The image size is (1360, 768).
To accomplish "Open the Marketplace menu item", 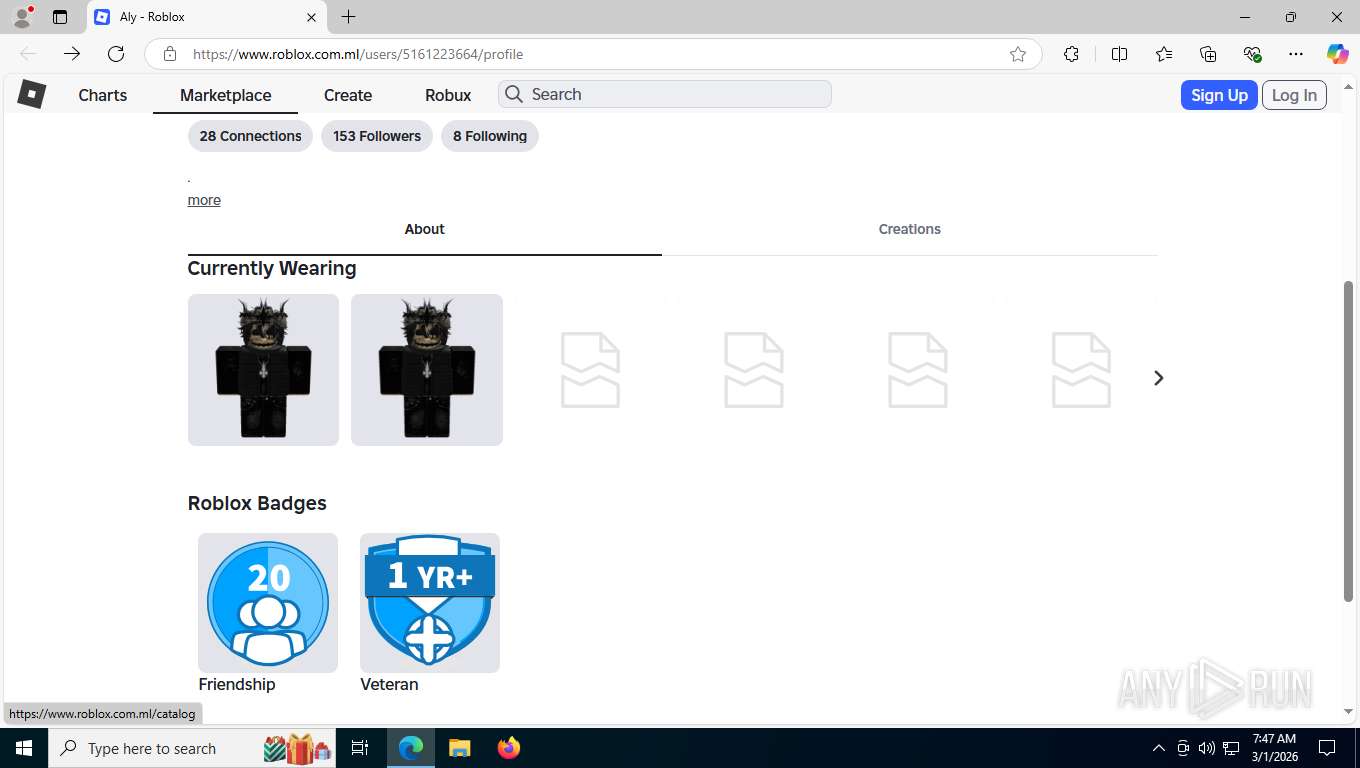I will pyautogui.click(x=225, y=95).
